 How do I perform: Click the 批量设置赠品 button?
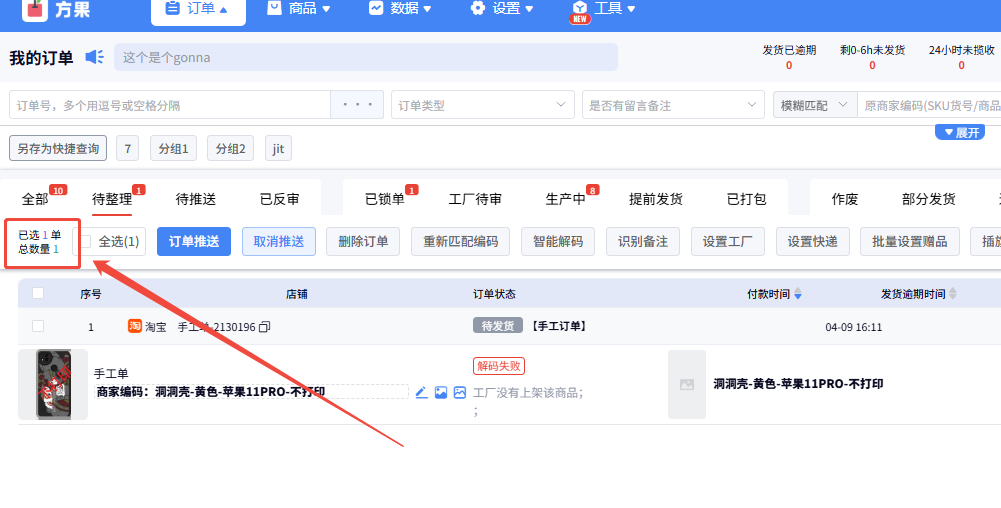click(910, 241)
